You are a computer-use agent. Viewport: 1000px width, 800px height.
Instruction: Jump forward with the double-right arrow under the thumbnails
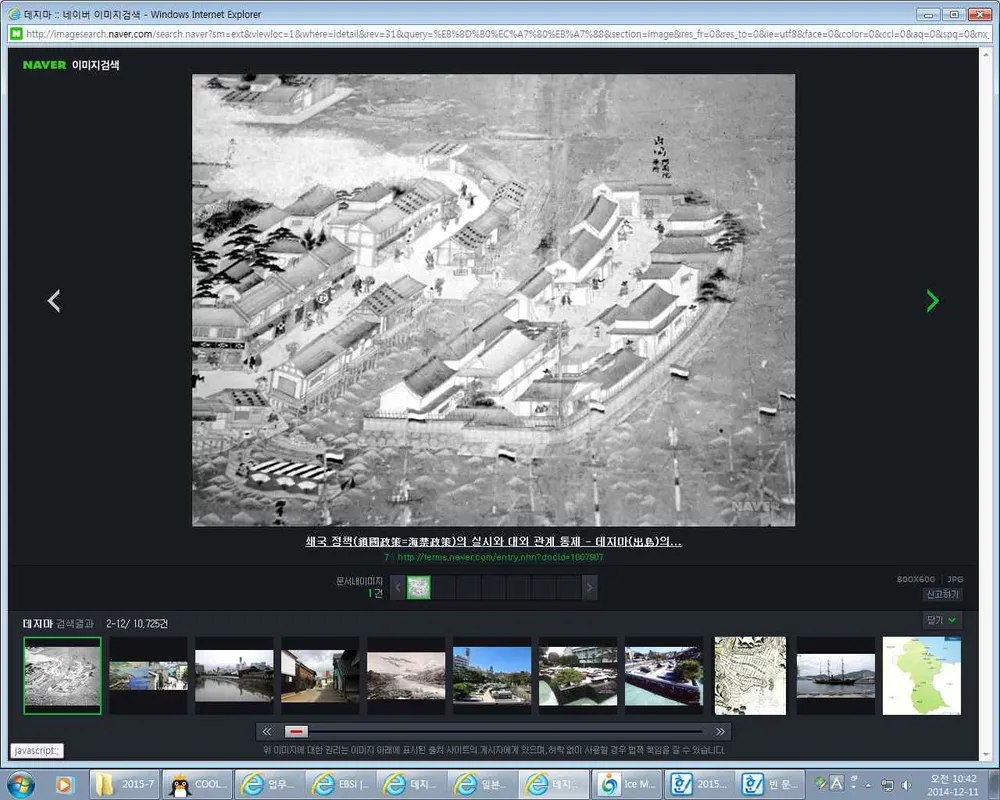pyautogui.click(x=720, y=731)
